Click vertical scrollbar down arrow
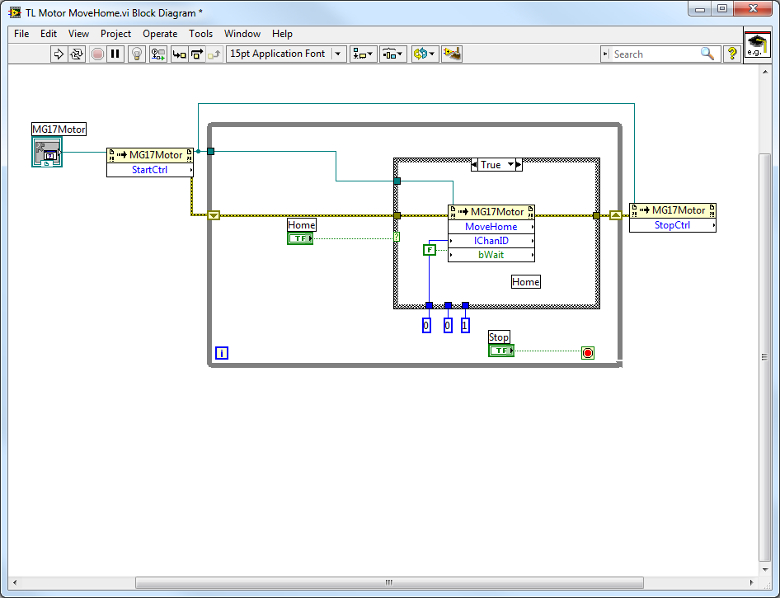780x598 pixels. click(765, 569)
